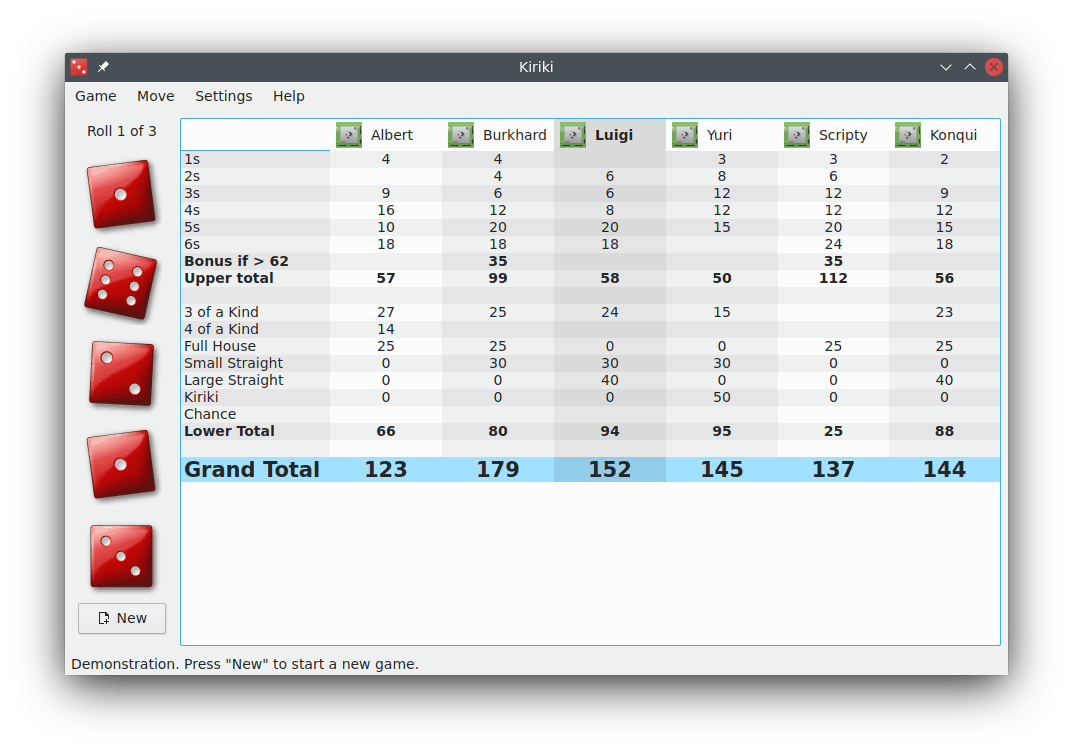The image size is (1073, 752).
Task: Select the die showing five dots
Action: [121, 284]
